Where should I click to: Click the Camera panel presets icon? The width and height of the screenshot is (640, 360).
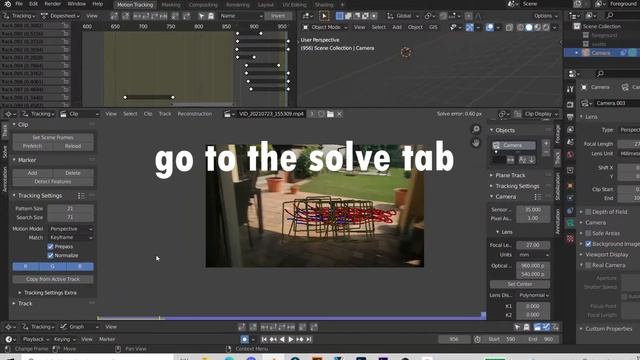[538, 197]
